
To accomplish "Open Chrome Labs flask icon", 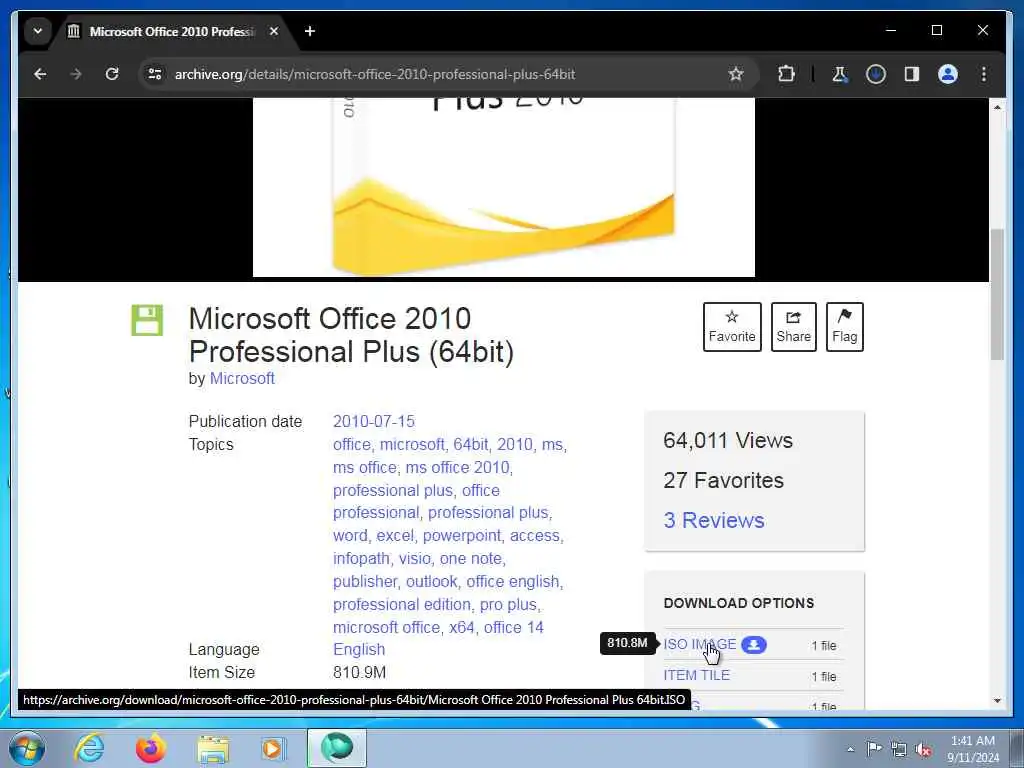I will tap(839, 74).
